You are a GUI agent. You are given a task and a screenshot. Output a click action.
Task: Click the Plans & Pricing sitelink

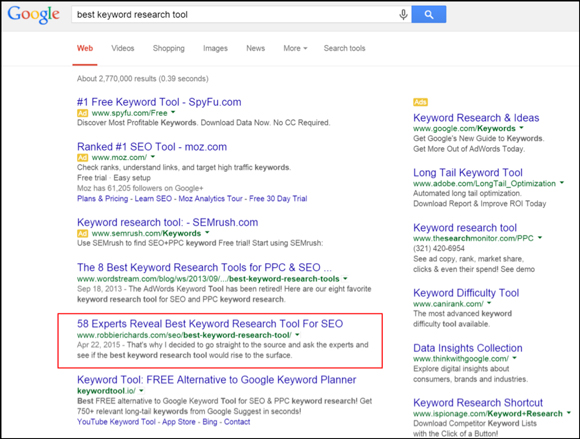click(x=102, y=199)
